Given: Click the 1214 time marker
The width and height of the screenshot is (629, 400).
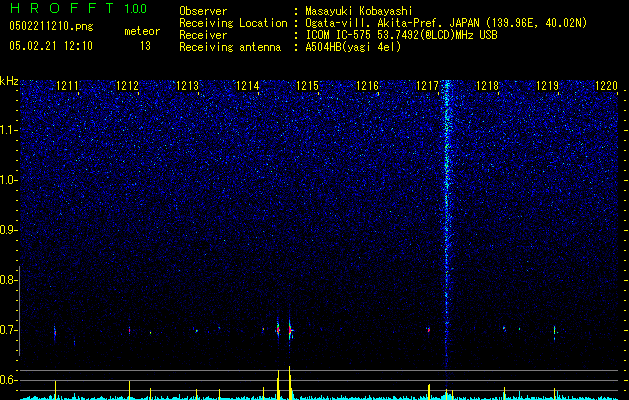Looking at the screenshot, I should (x=248, y=86).
